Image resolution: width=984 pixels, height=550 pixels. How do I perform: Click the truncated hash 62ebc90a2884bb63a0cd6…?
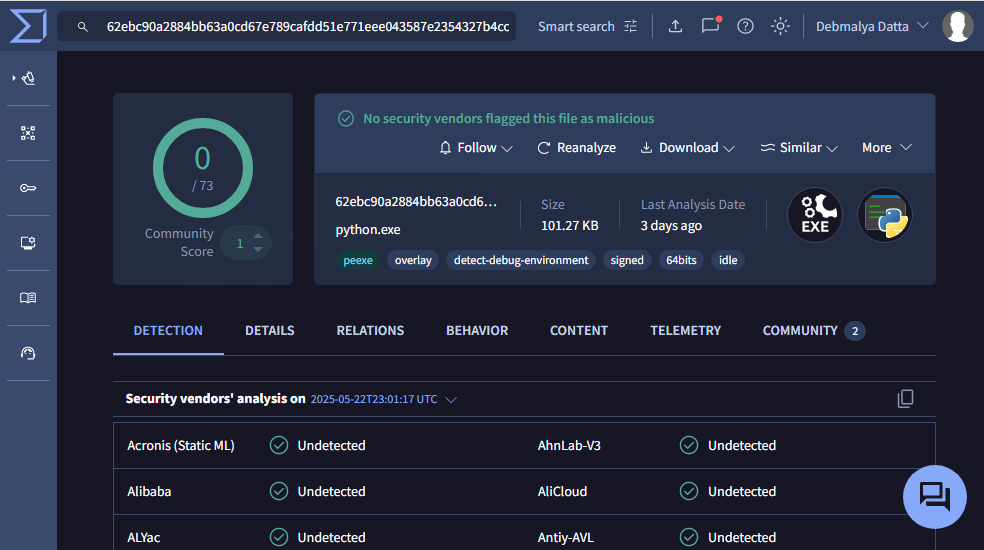point(416,202)
